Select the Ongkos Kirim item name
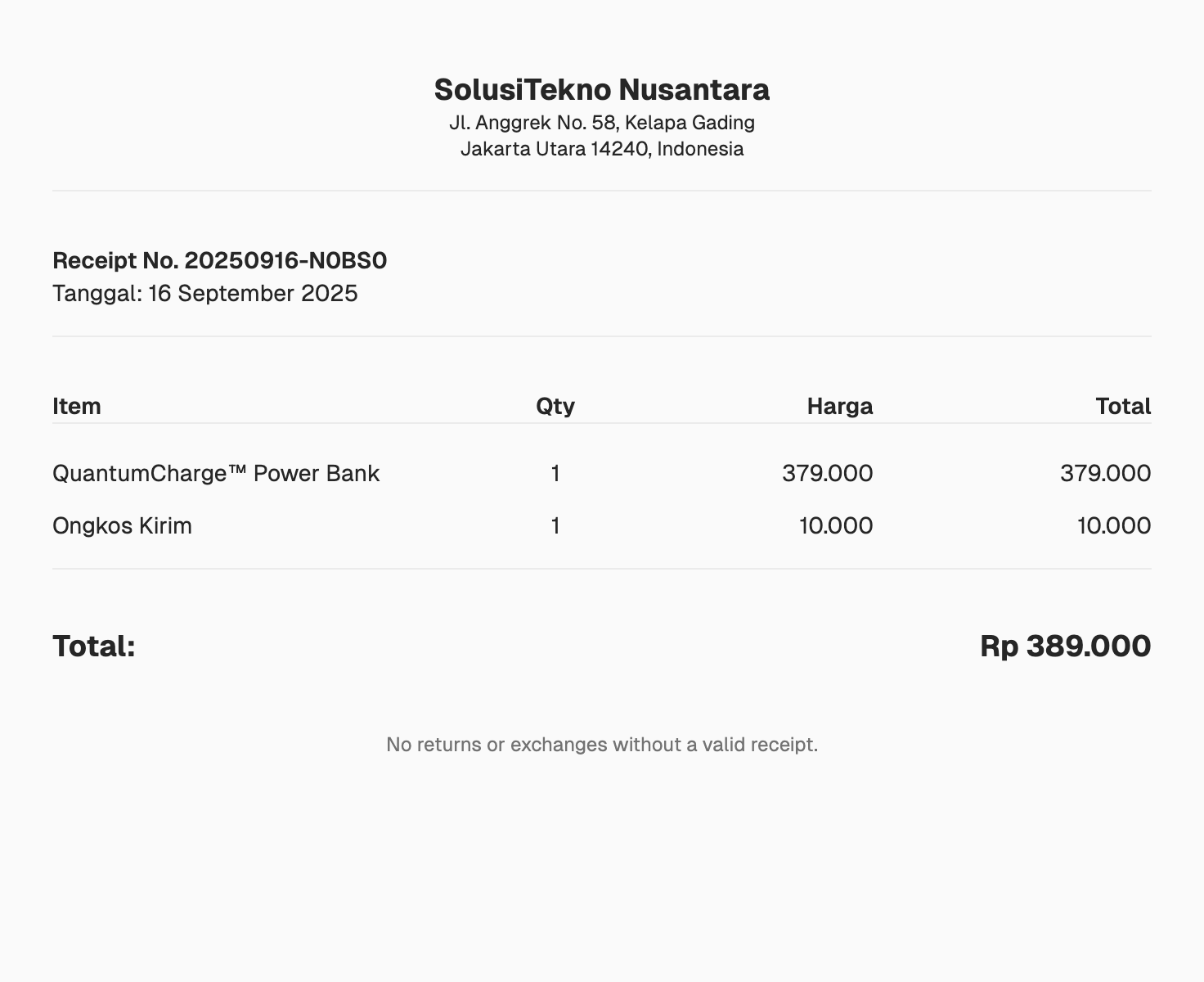This screenshot has width=1204, height=982. (122, 525)
